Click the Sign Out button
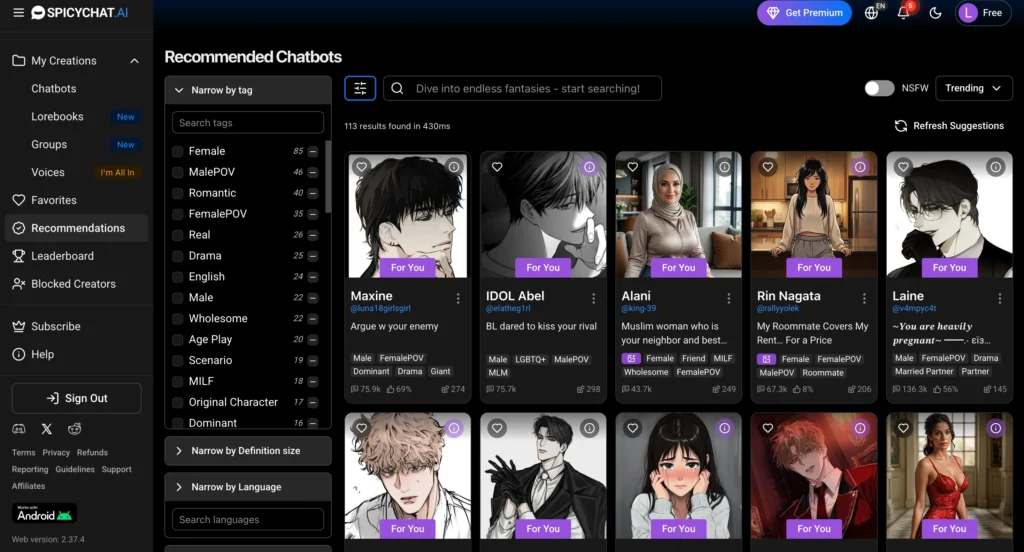Viewport: 1024px width, 552px height. (76, 398)
